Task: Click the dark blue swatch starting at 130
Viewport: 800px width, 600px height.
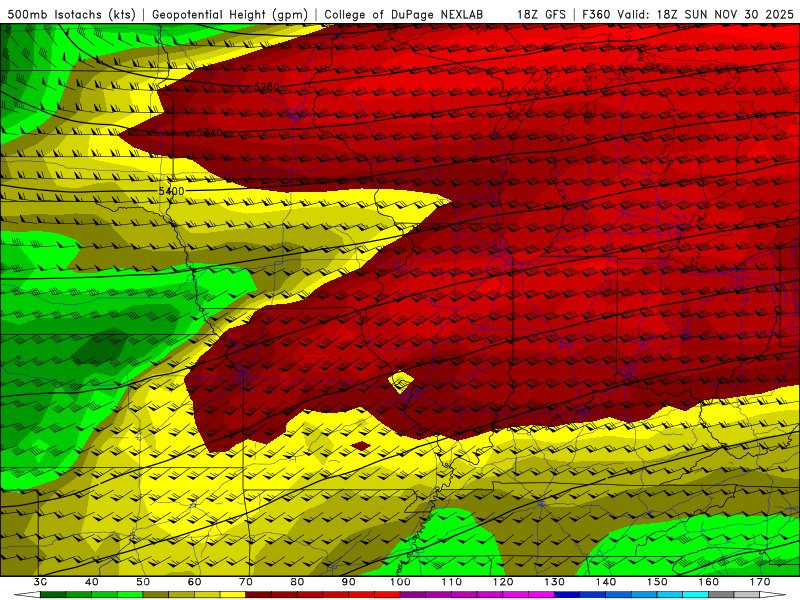Action: (x=567, y=594)
